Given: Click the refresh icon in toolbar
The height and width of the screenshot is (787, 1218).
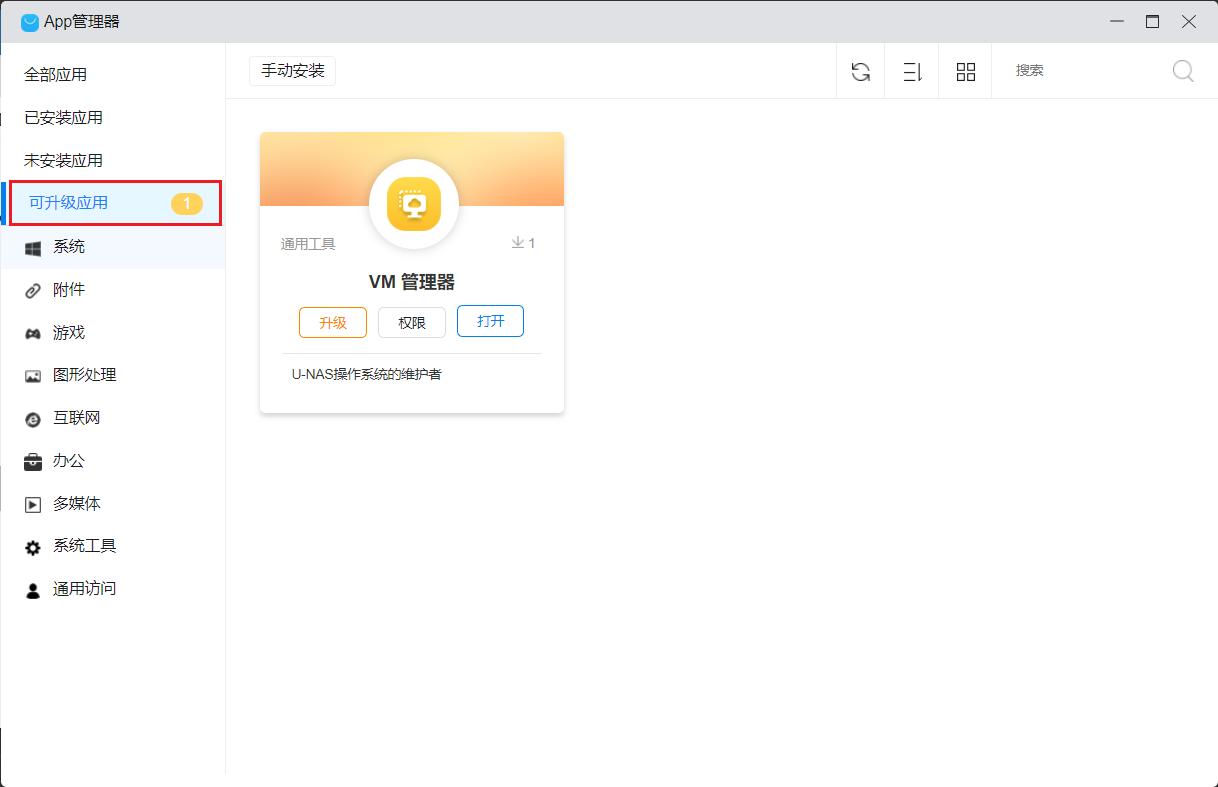Looking at the screenshot, I should click(860, 72).
